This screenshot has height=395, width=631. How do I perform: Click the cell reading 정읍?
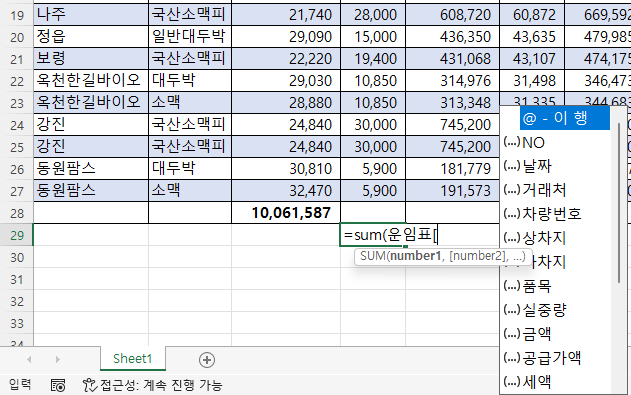pyautogui.click(x=91, y=37)
